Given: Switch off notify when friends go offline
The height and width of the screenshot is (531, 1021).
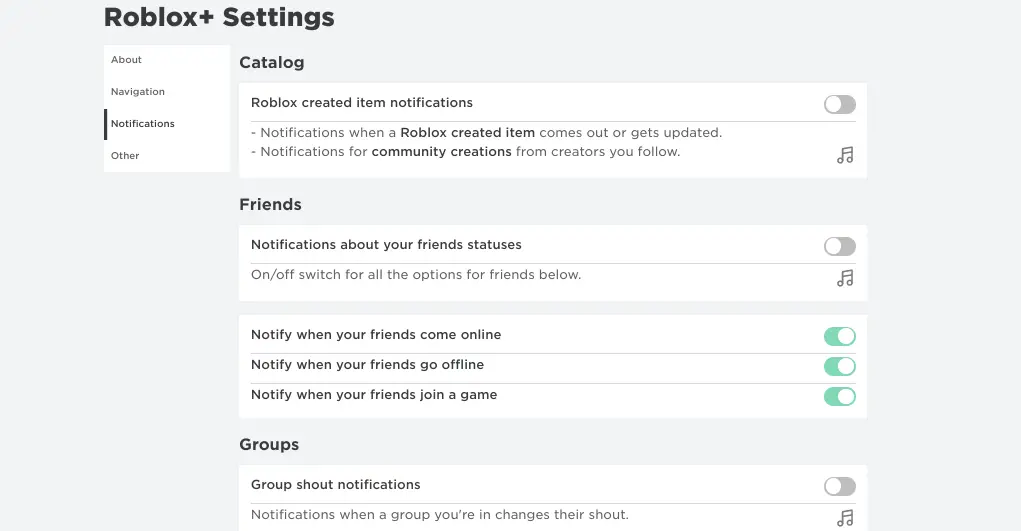Looking at the screenshot, I should click(839, 366).
